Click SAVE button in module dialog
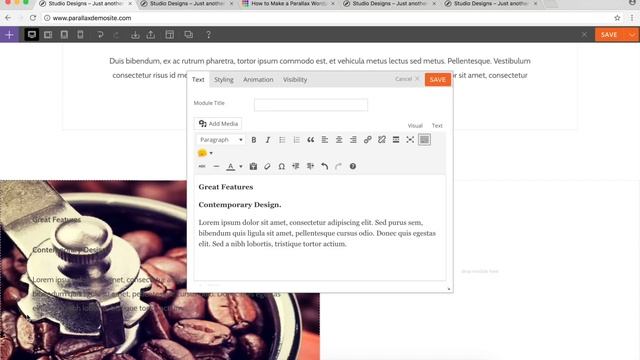640x360 pixels. (x=438, y=80)
